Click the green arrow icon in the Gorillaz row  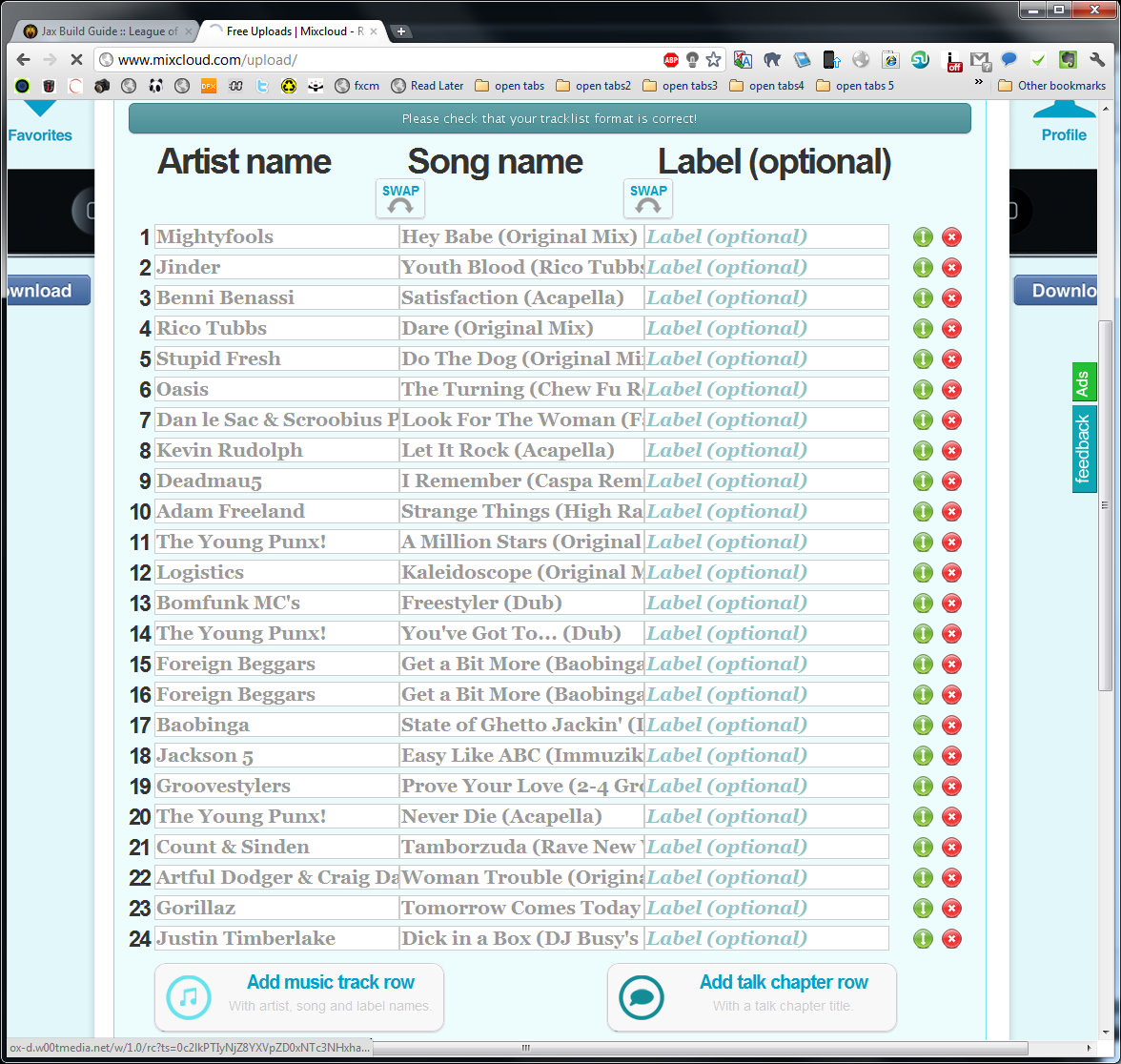coord(923,908)
